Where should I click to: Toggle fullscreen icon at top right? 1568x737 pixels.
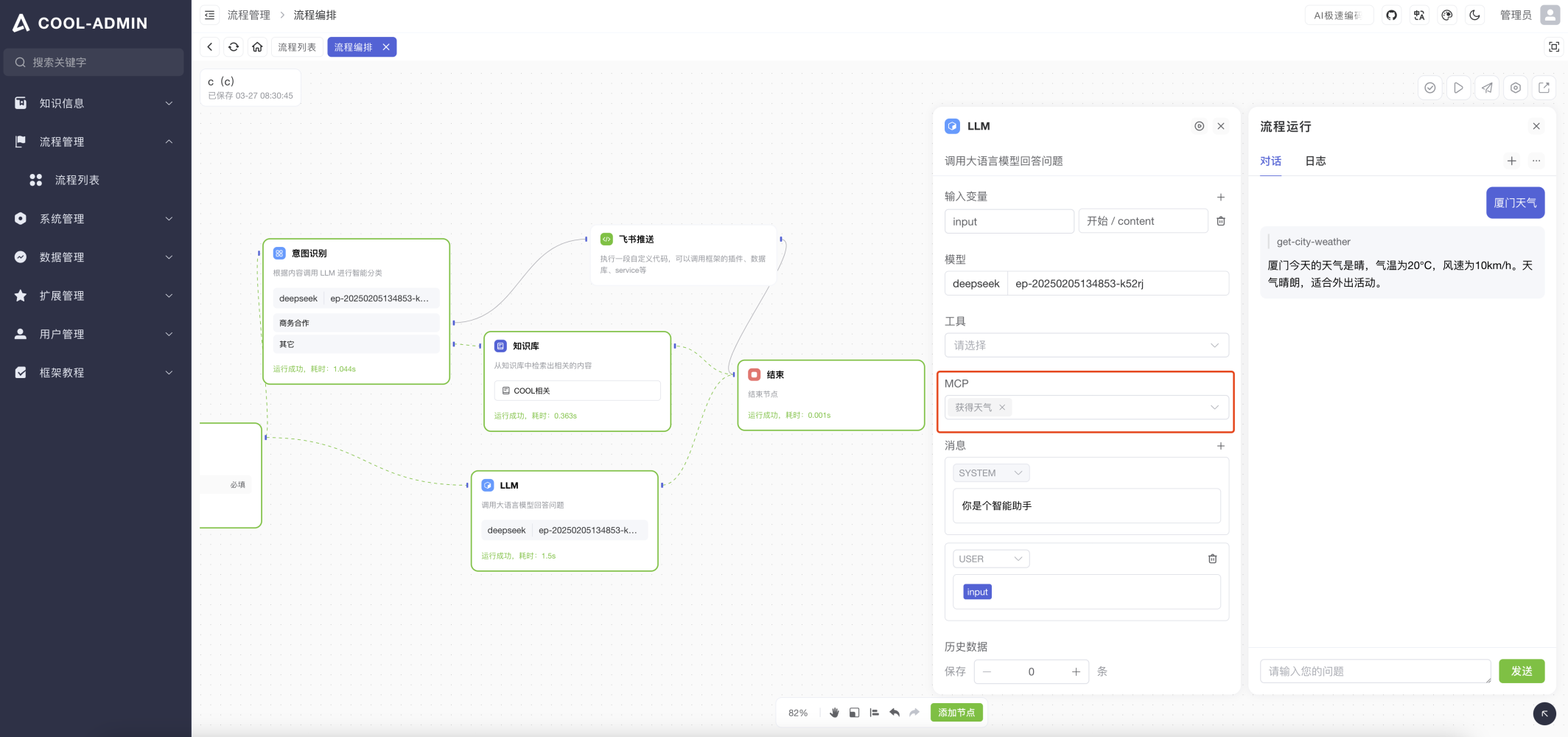click(1553, 47)
